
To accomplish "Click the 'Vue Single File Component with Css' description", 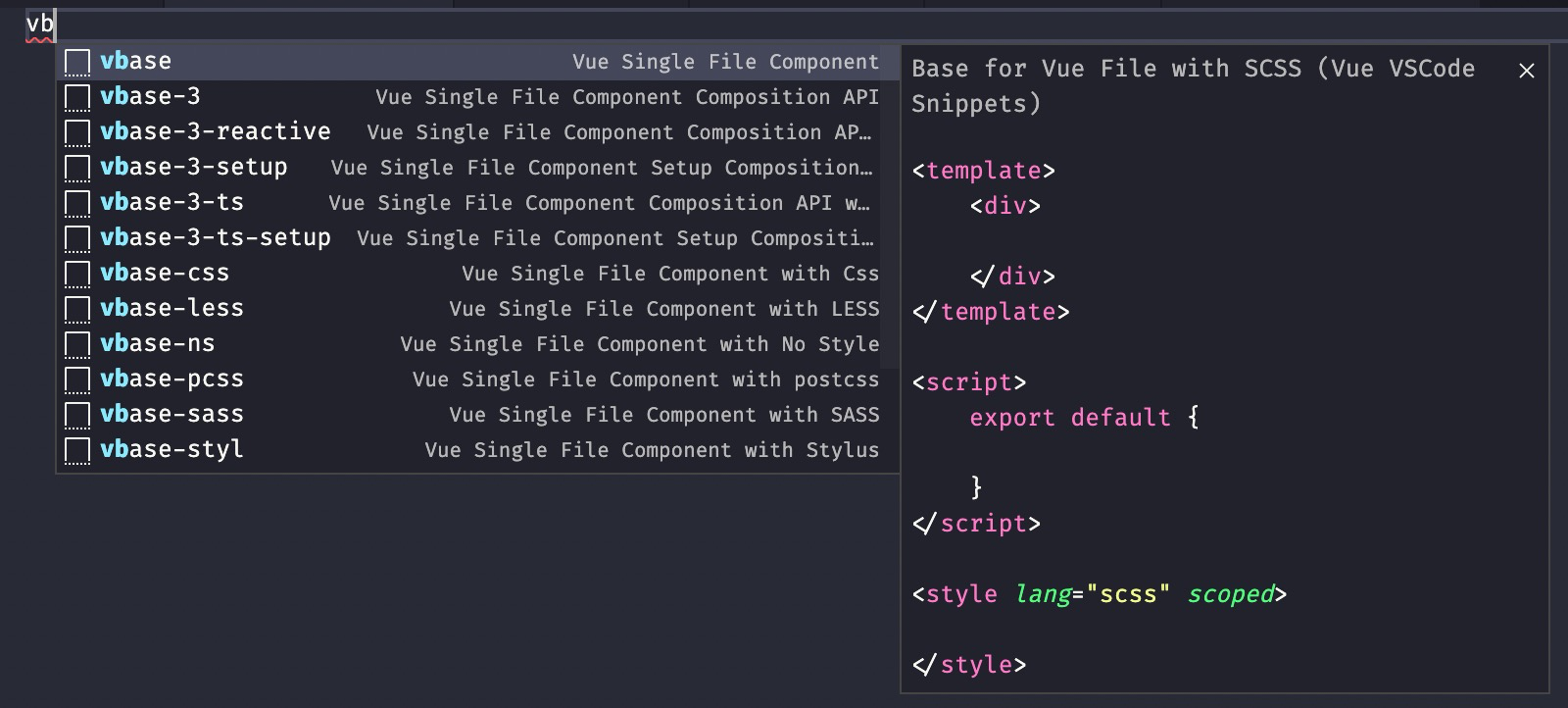I will [x=670, y=275].
